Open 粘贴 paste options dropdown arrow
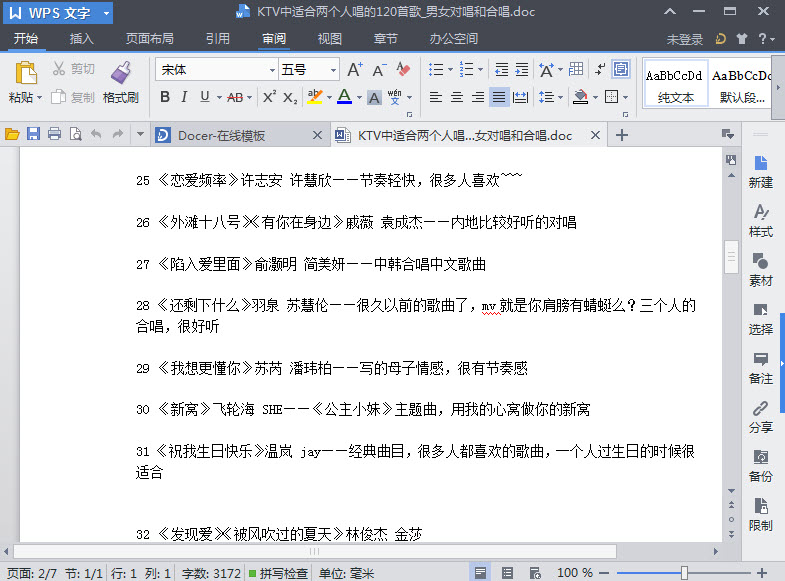785x581 pixels. [x=40, y=98]
